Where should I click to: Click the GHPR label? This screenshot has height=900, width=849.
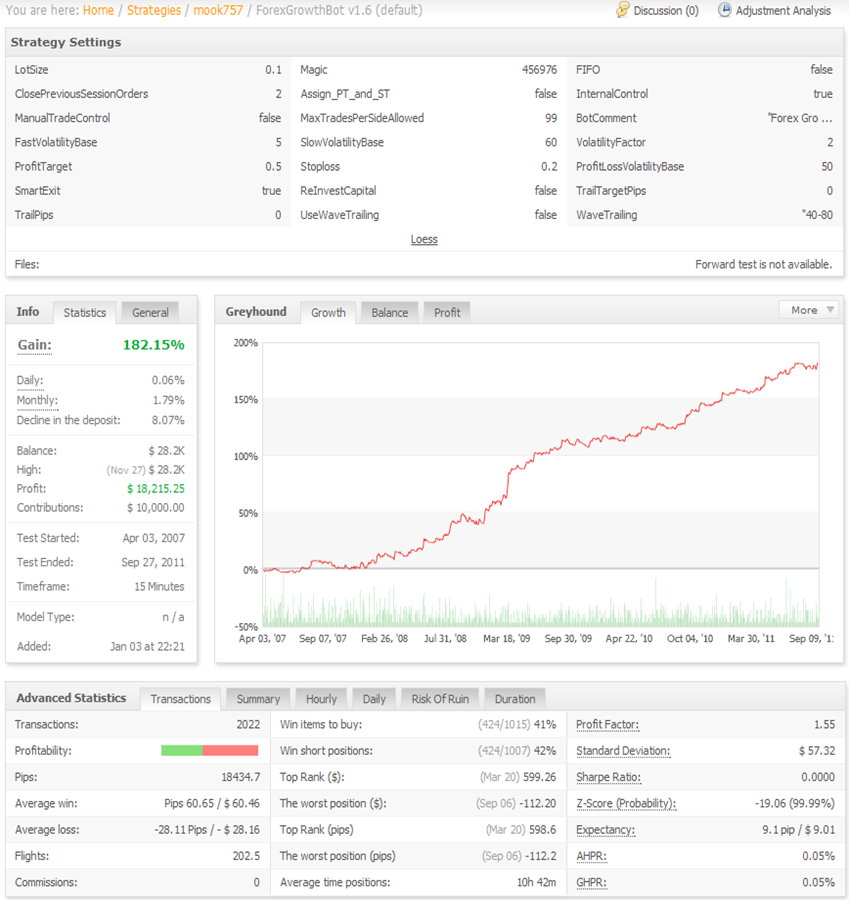click(591, 882)
